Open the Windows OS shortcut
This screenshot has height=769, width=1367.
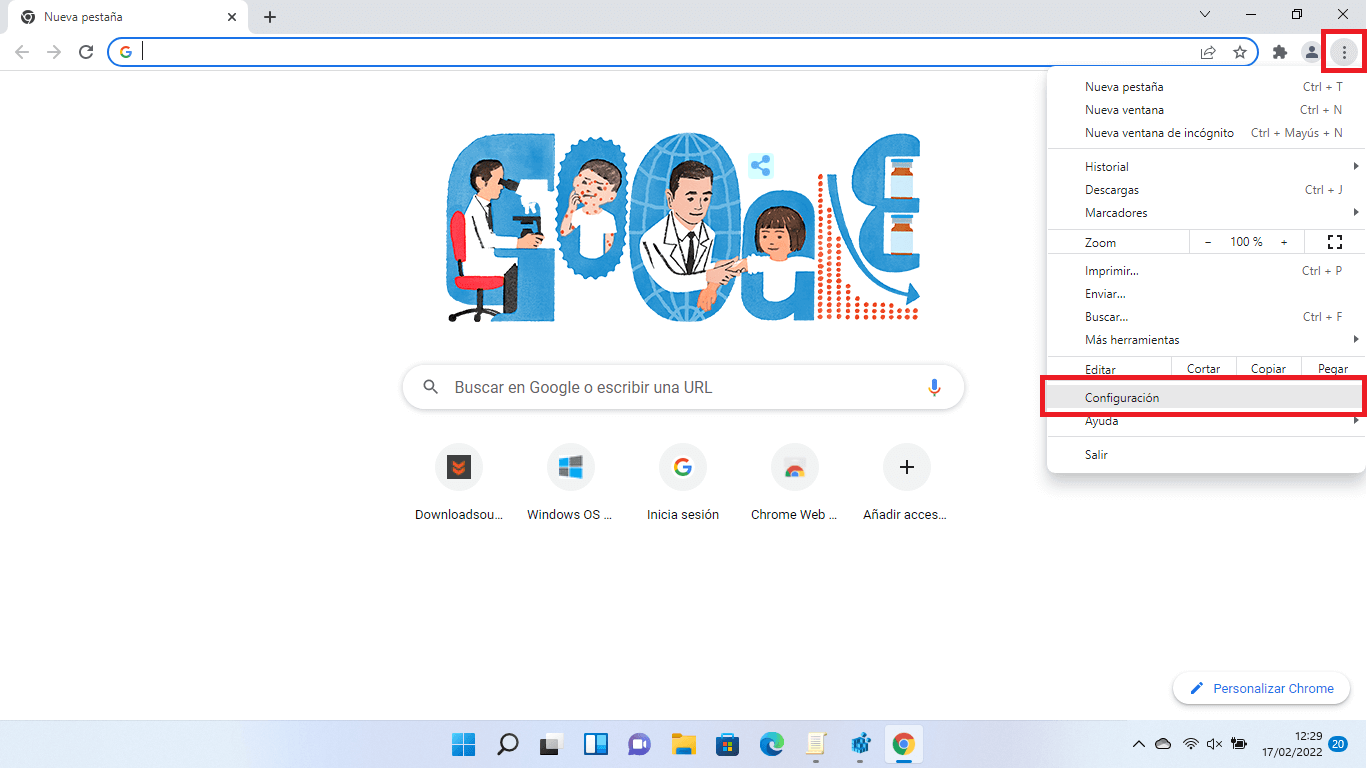click(571, 485)
